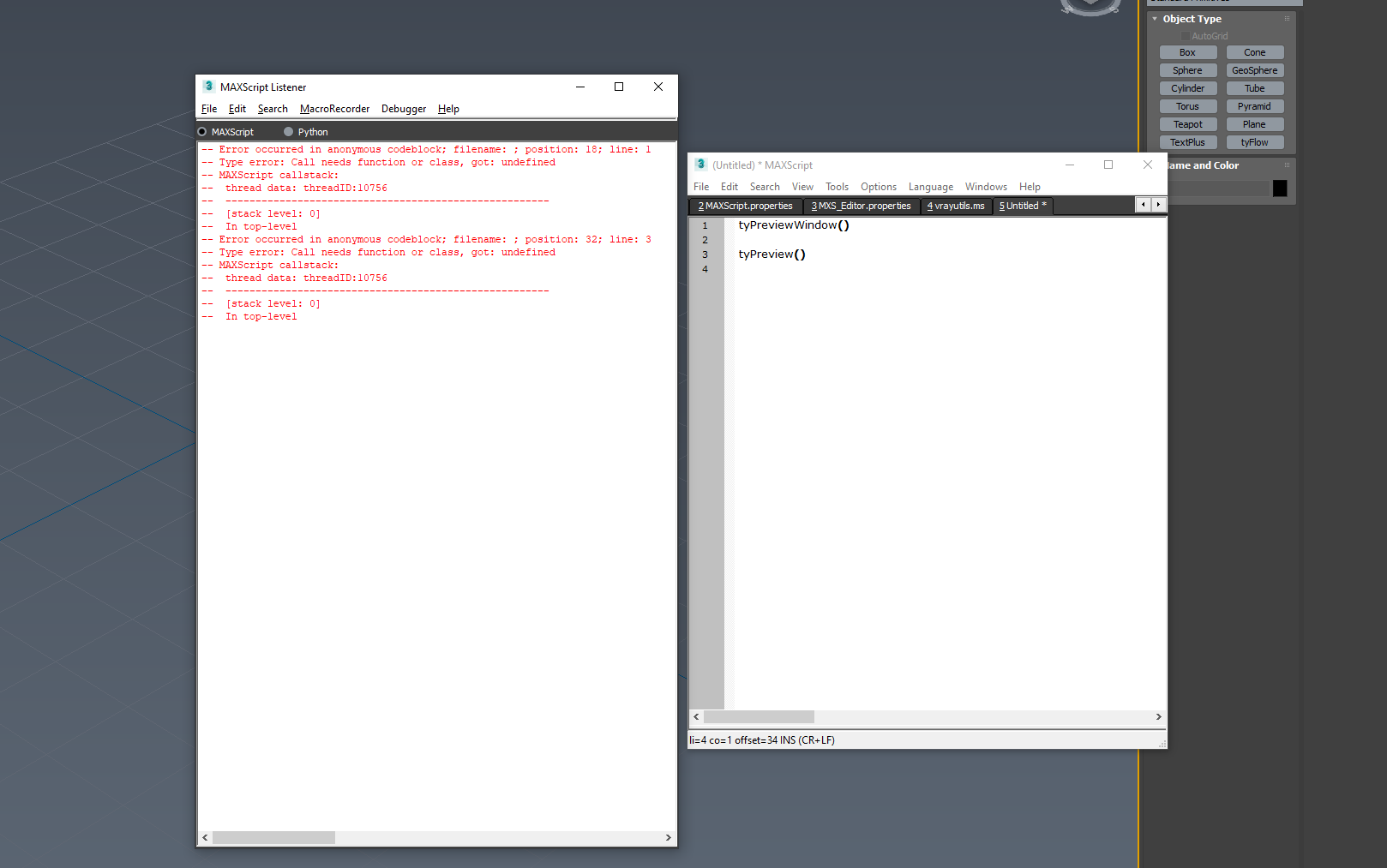Select the Python radio button in Listener
1387x868 pixels.
(288, 132)
